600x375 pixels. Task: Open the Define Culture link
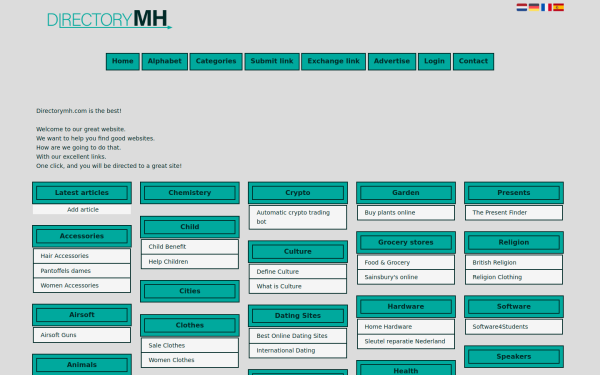[x=298, y=272]
